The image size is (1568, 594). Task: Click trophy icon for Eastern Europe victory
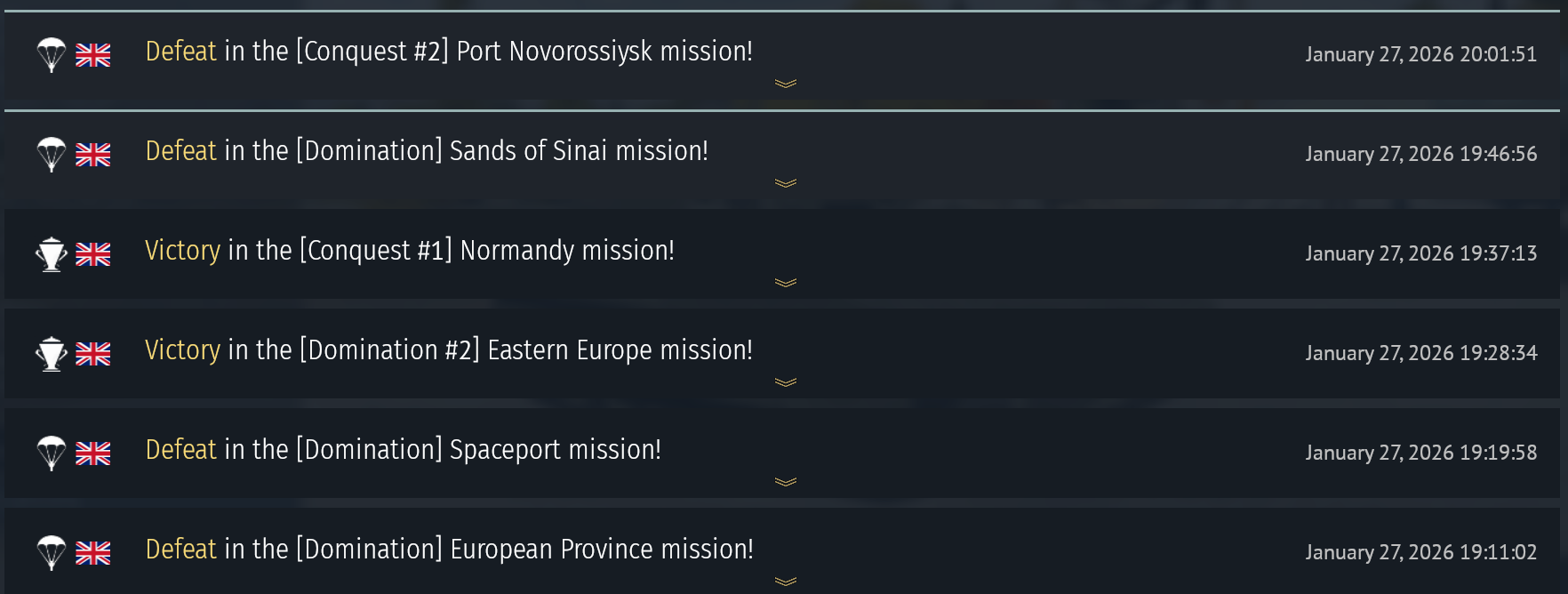tap(52, 354)
